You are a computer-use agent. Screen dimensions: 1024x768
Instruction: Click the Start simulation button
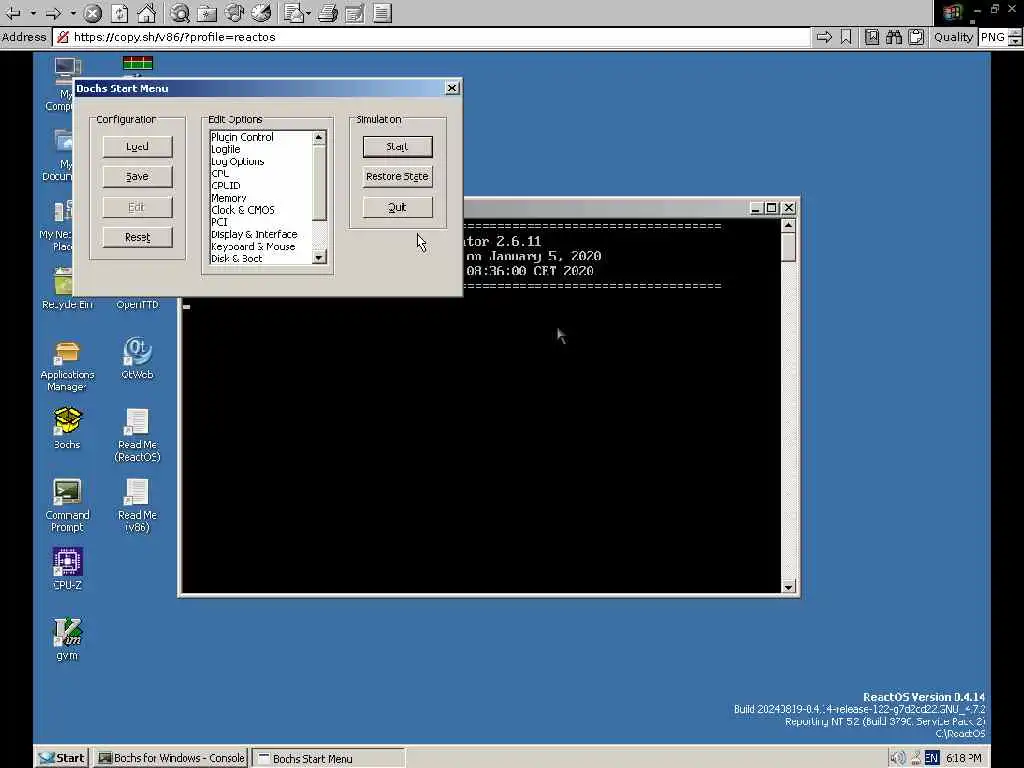(397, 146)
